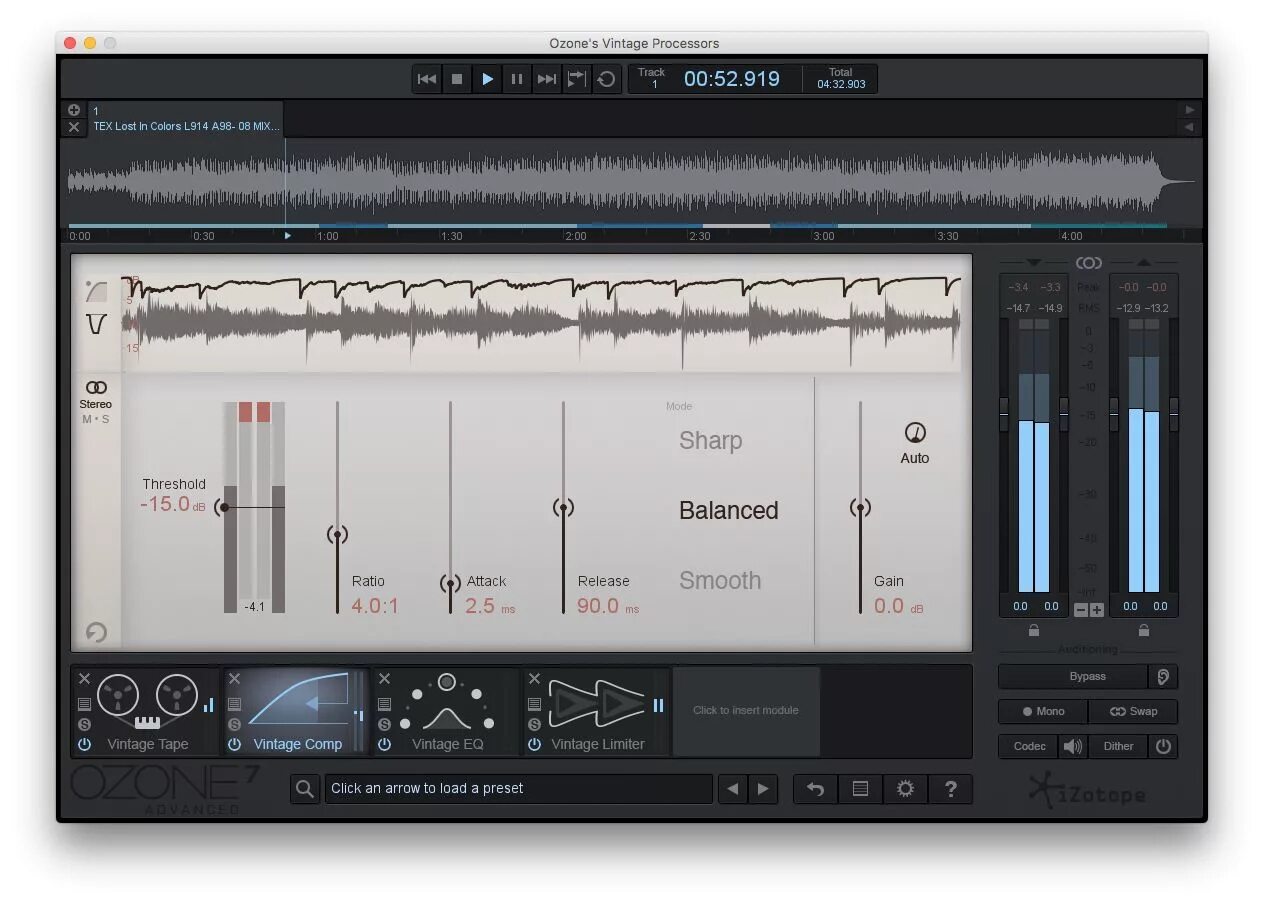Open preset search magnifier icon
The image size is (1264, 903).
pos(305,789)
